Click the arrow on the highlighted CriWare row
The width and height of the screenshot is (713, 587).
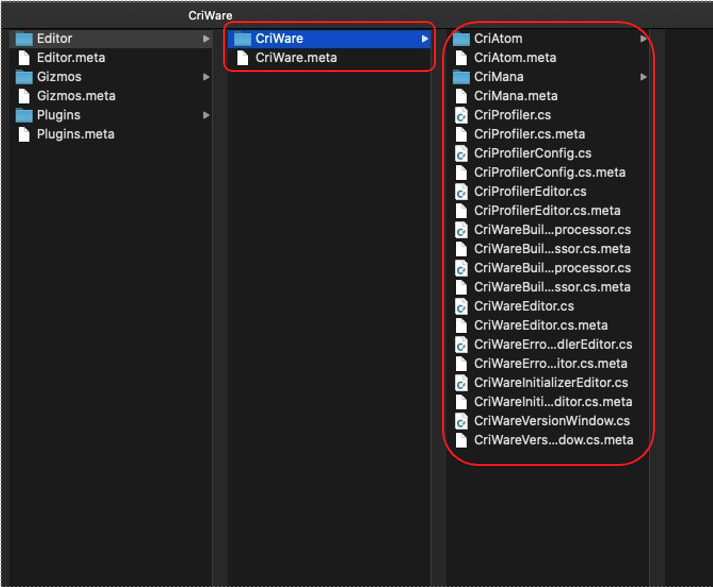424,39
